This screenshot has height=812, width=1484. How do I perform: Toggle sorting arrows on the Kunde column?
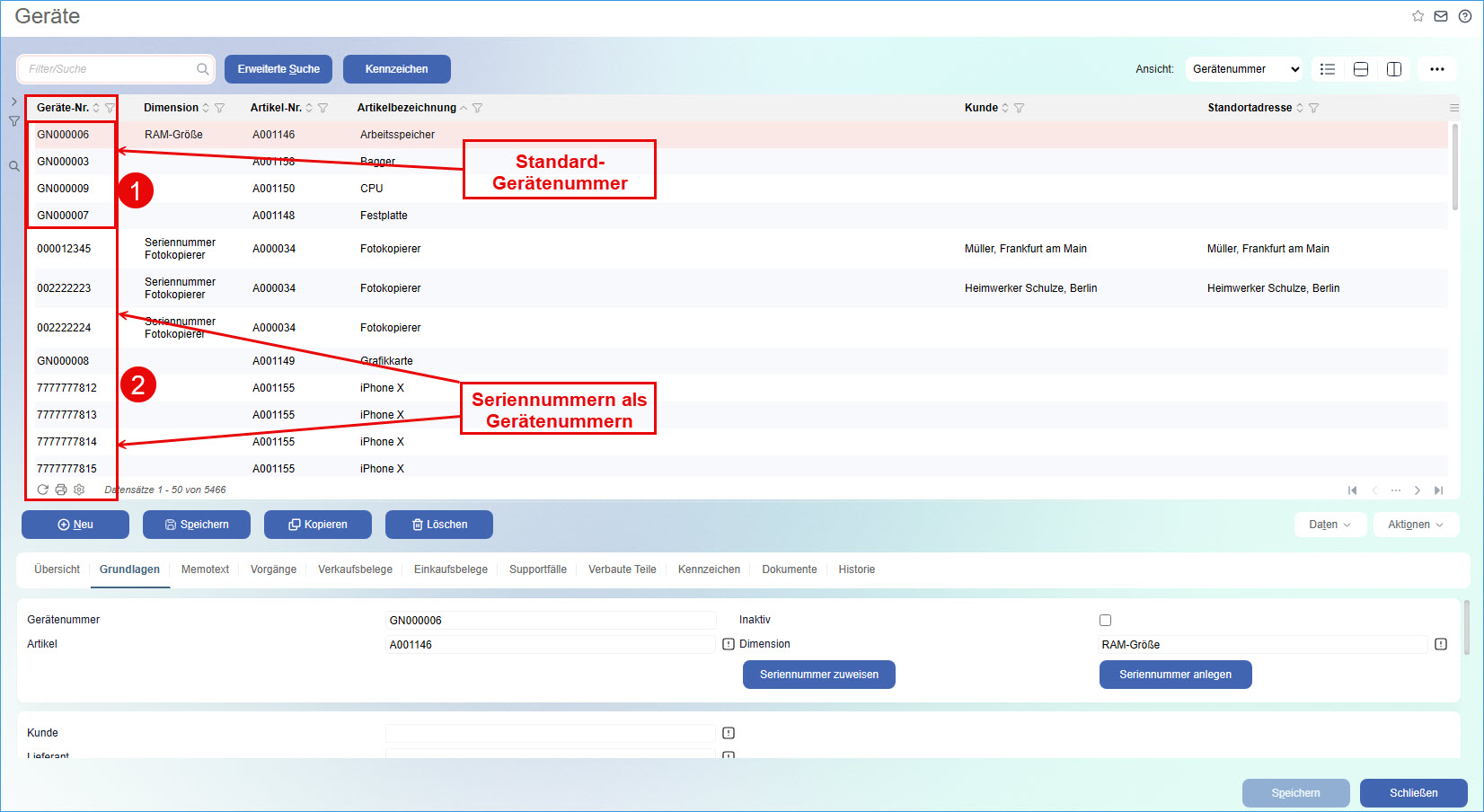1005,108
